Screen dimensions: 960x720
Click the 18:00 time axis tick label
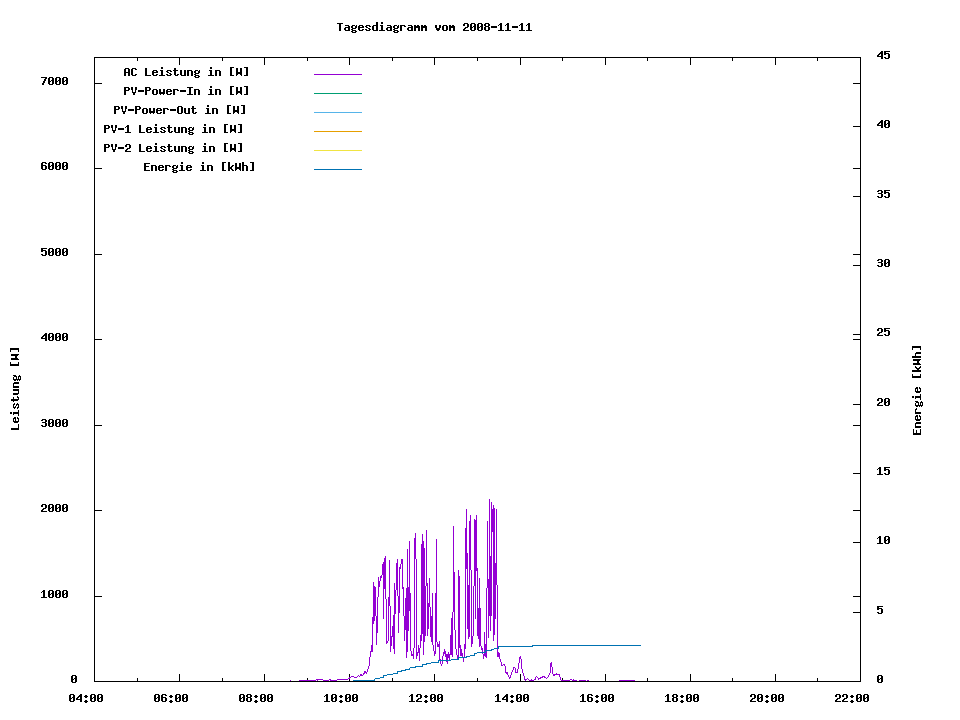(682, 698)
